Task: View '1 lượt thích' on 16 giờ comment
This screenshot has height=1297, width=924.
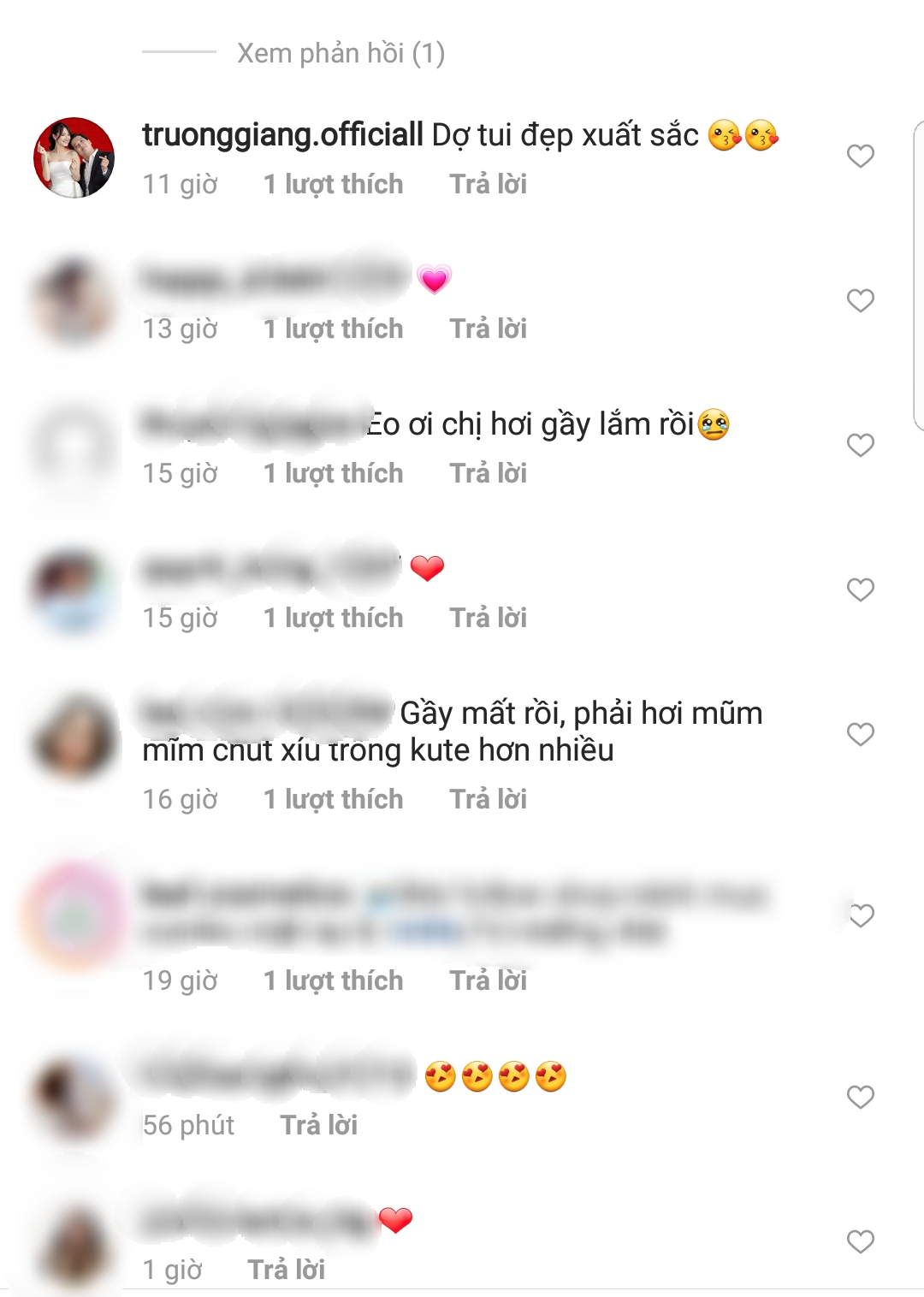Action: click(x=333, y=799)
